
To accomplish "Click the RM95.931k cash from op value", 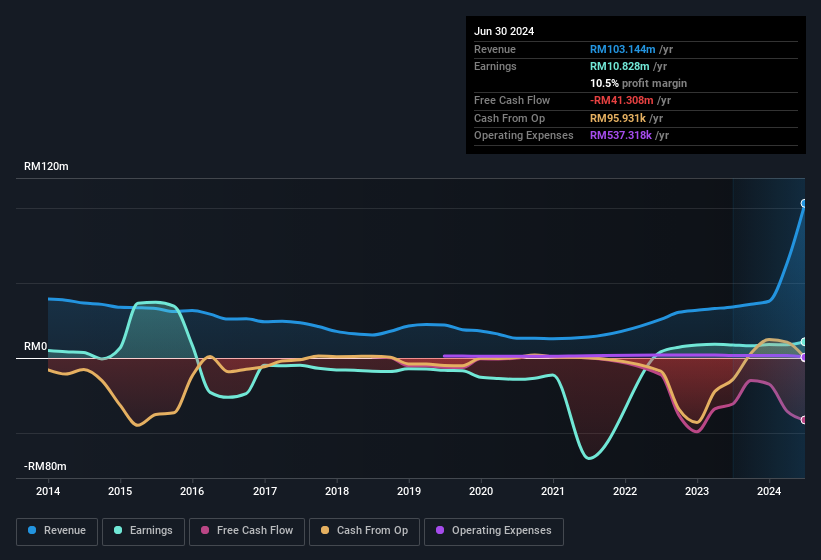I will tap(618, 118).
